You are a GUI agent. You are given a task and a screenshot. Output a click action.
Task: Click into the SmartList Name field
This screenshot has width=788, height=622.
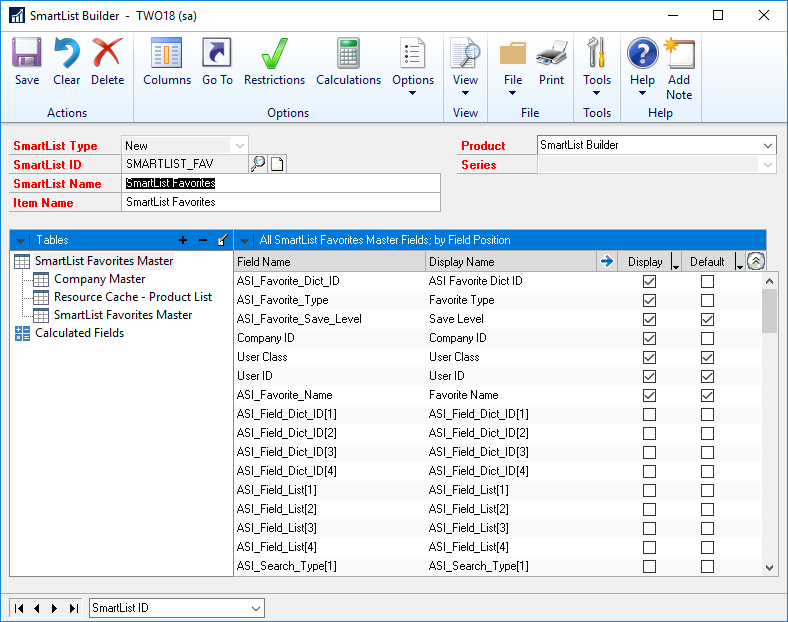tap(281, 183)
